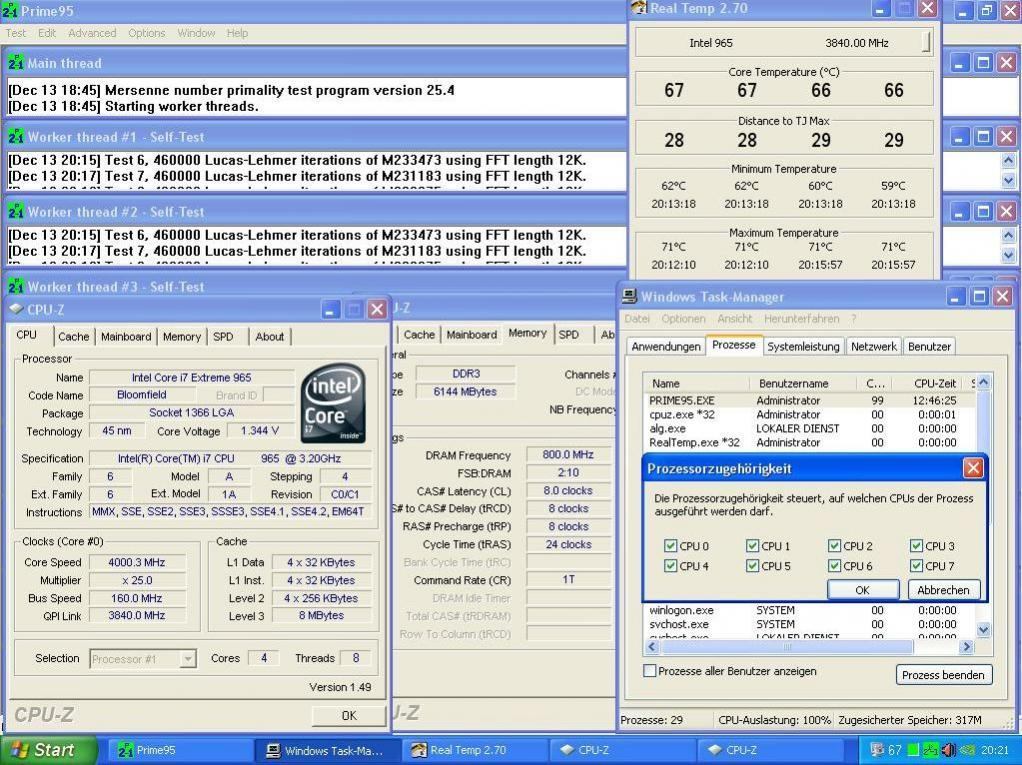Click the CPU-Z title bar icon
The height and width of the screenshot is (765, 1022).
[17, 309]
